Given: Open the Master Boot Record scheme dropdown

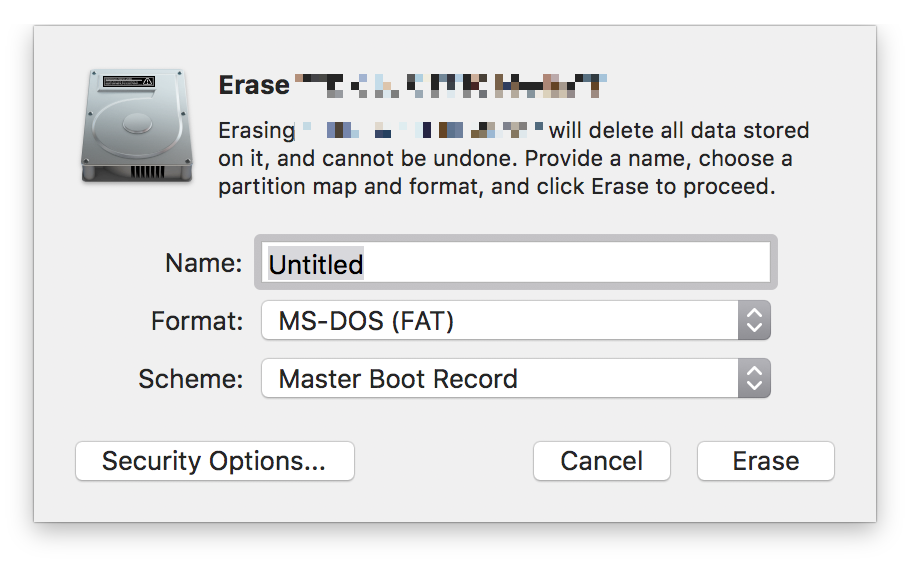Looking at the screenshot, I should [x=500, y=379].
